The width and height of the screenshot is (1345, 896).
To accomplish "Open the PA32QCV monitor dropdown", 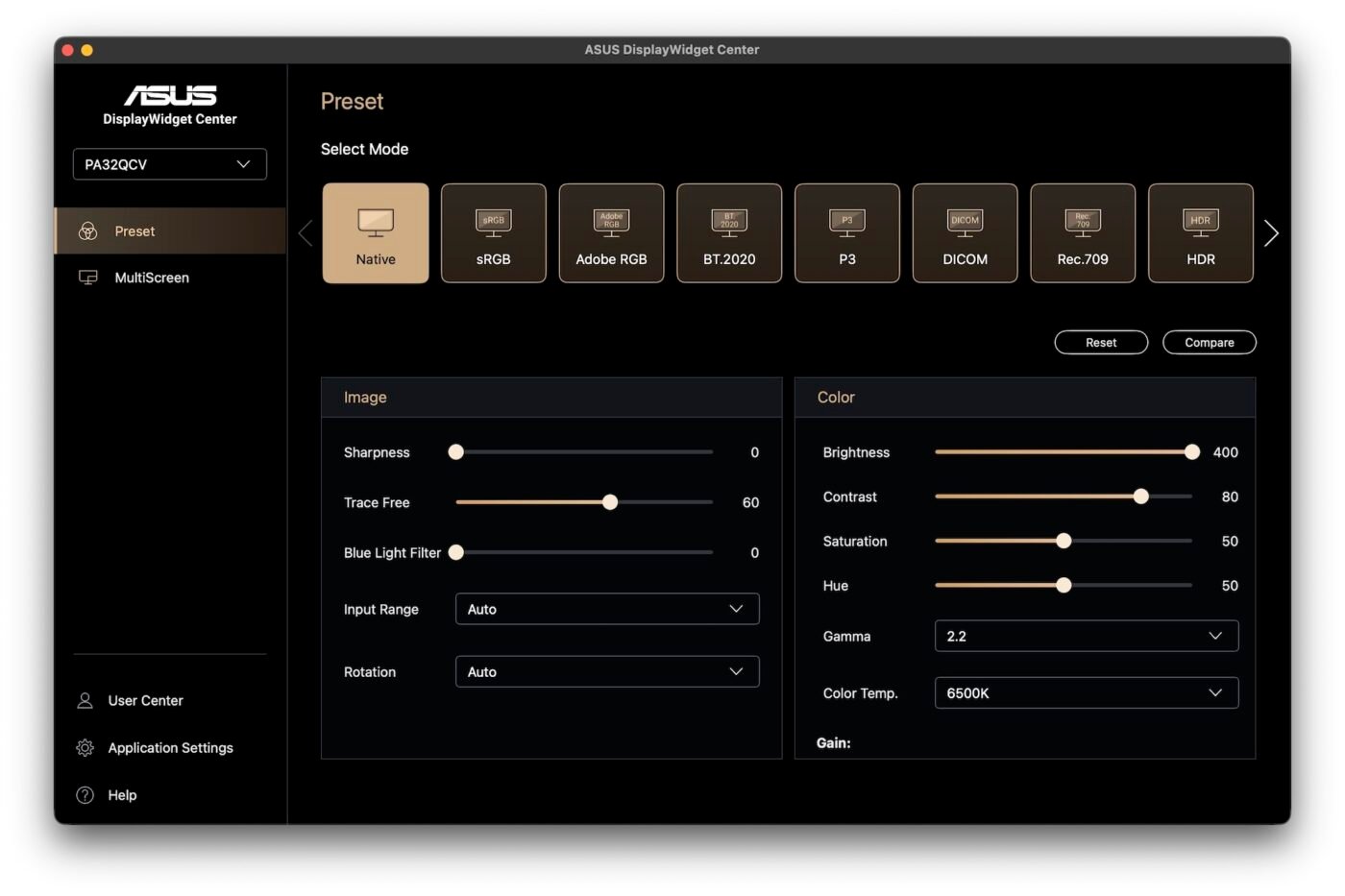I will (x=169, y=164).
